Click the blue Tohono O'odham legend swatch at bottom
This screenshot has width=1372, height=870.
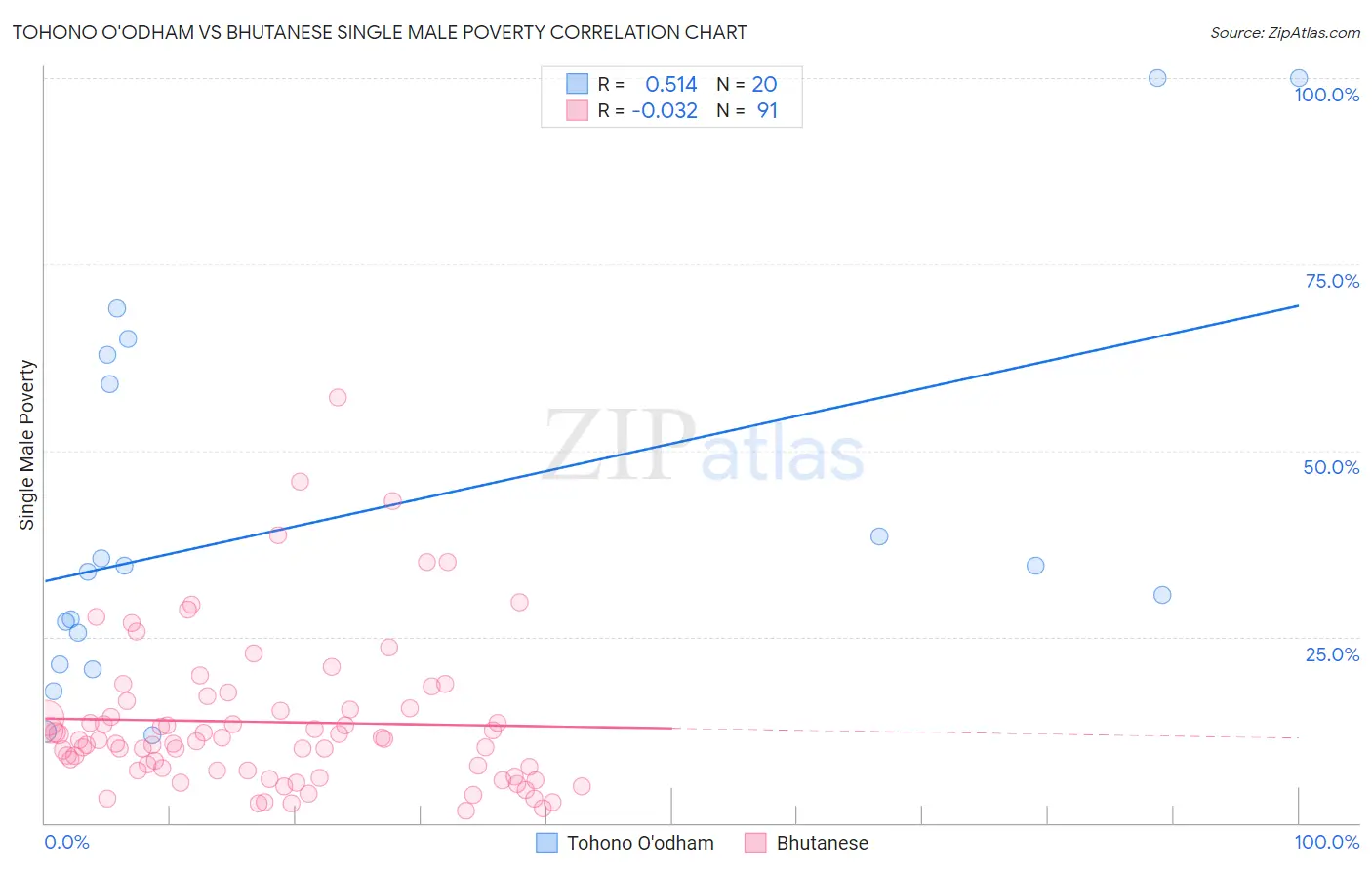pos(546,843)
